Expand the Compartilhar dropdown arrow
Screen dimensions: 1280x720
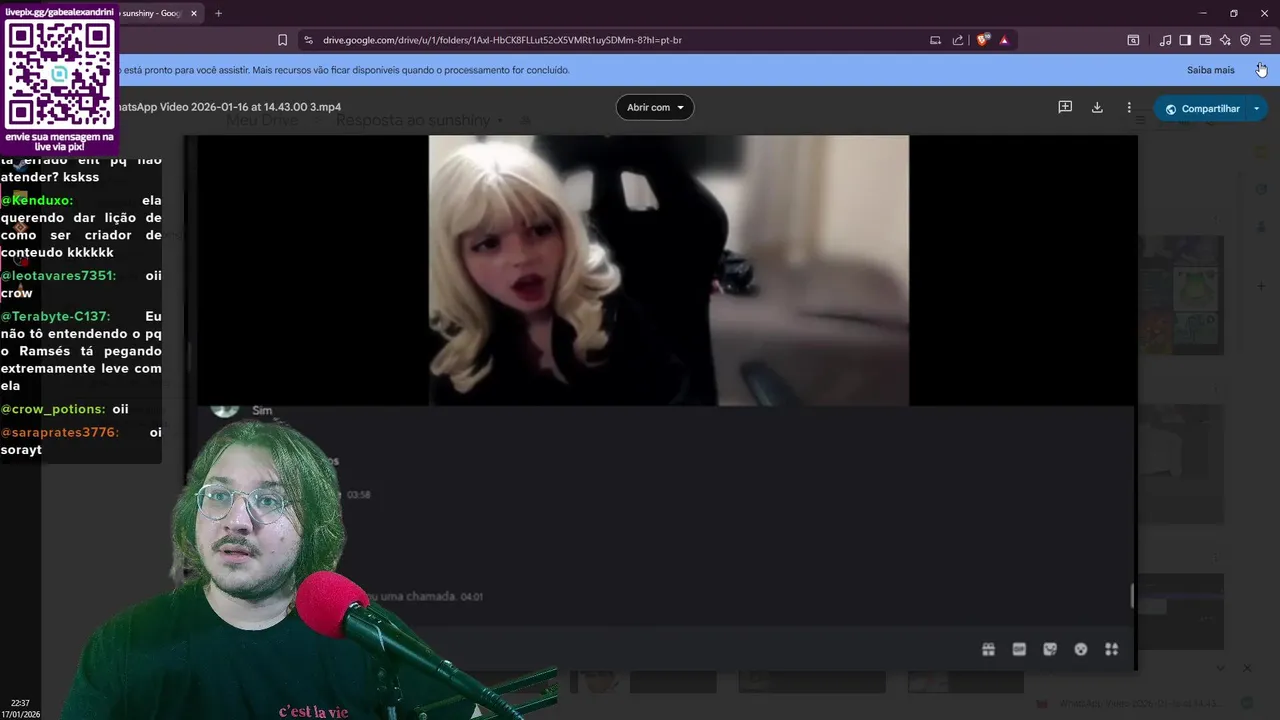point(1257,108)
